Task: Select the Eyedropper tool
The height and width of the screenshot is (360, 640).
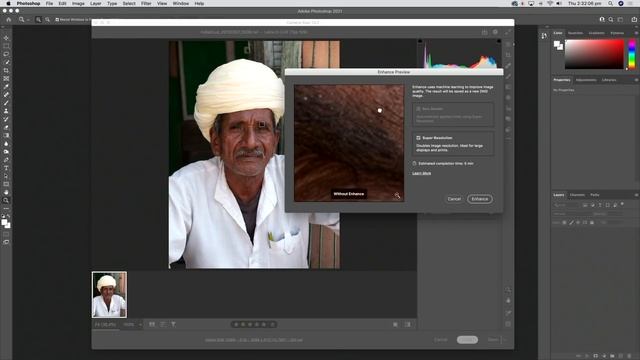Action: click(6, 87)
